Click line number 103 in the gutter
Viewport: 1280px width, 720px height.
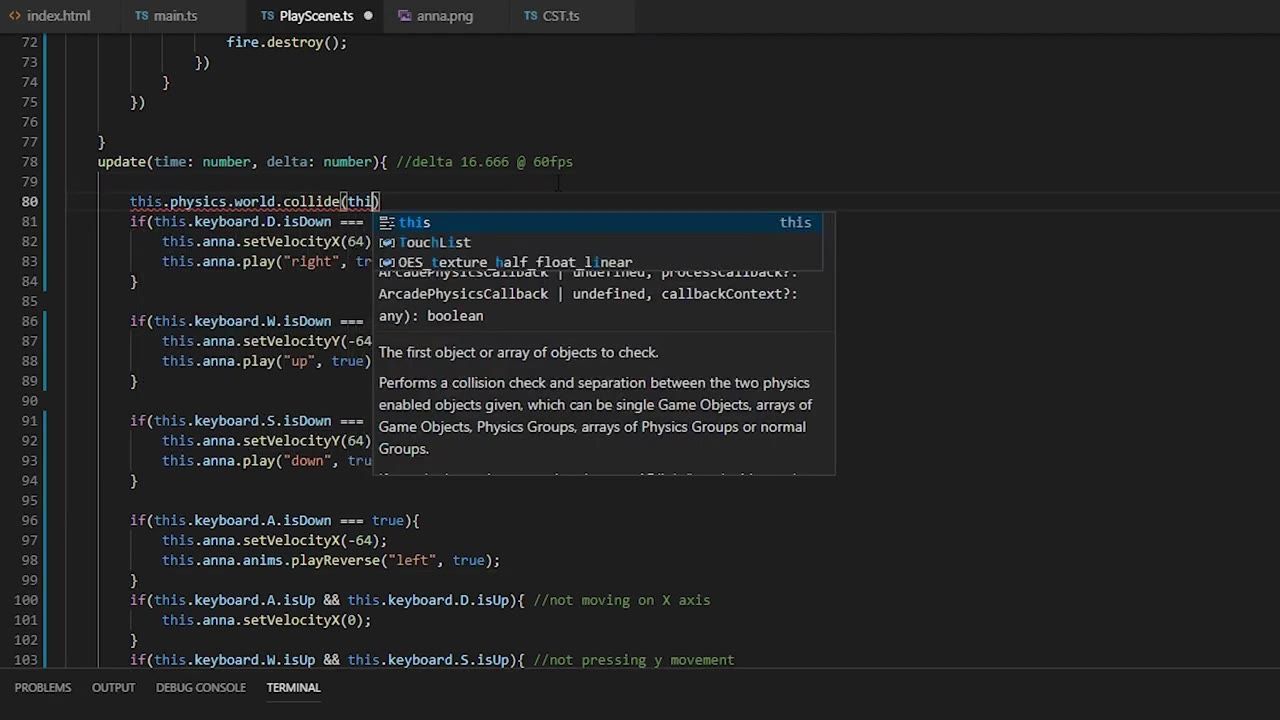click(26, 661)
